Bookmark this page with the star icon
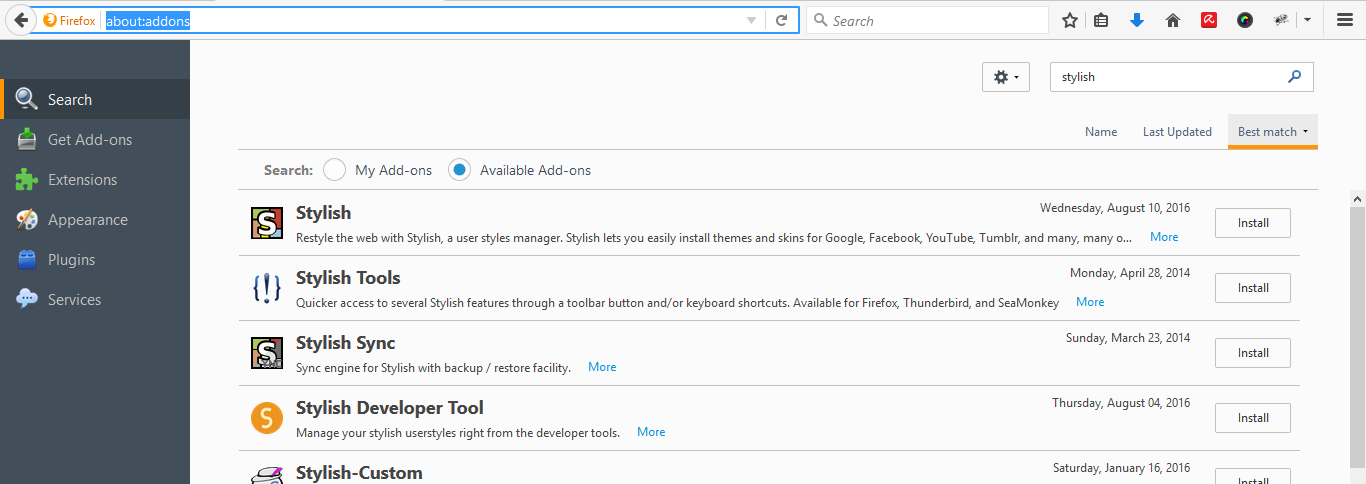Viewport: 1366px width, 484px height. click(1069, 20)
